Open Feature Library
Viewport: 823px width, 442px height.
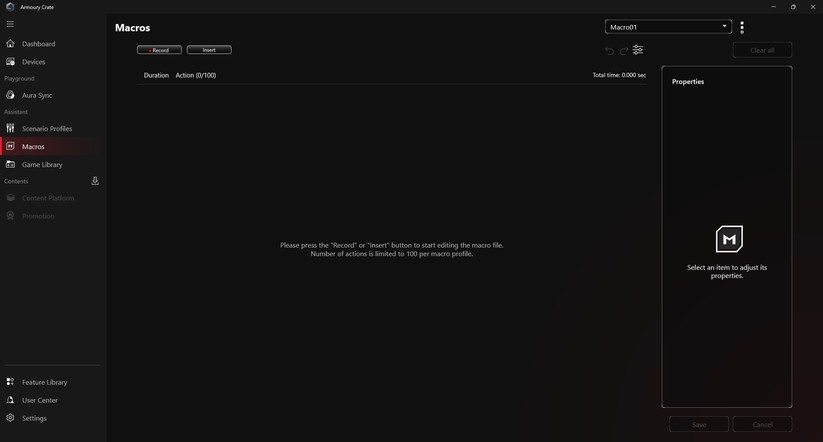coord(45,383)
